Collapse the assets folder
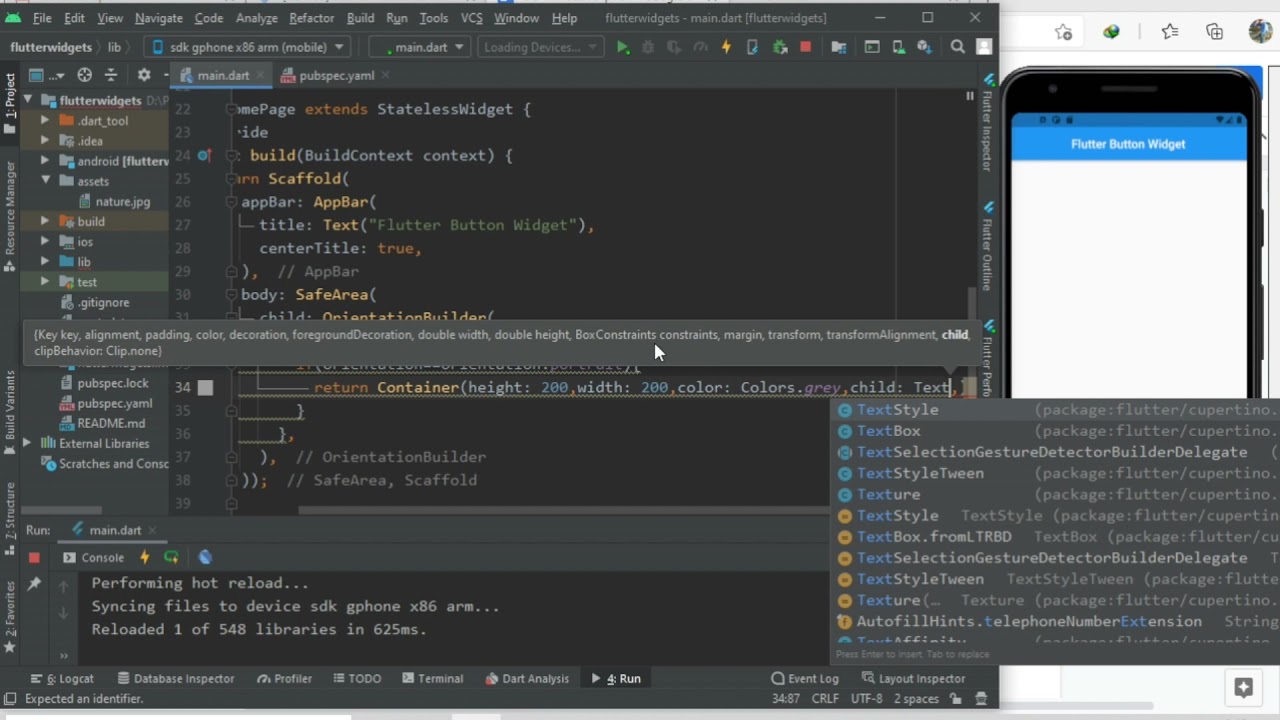Screen dimensions: 1280x720 click(45, 181)
